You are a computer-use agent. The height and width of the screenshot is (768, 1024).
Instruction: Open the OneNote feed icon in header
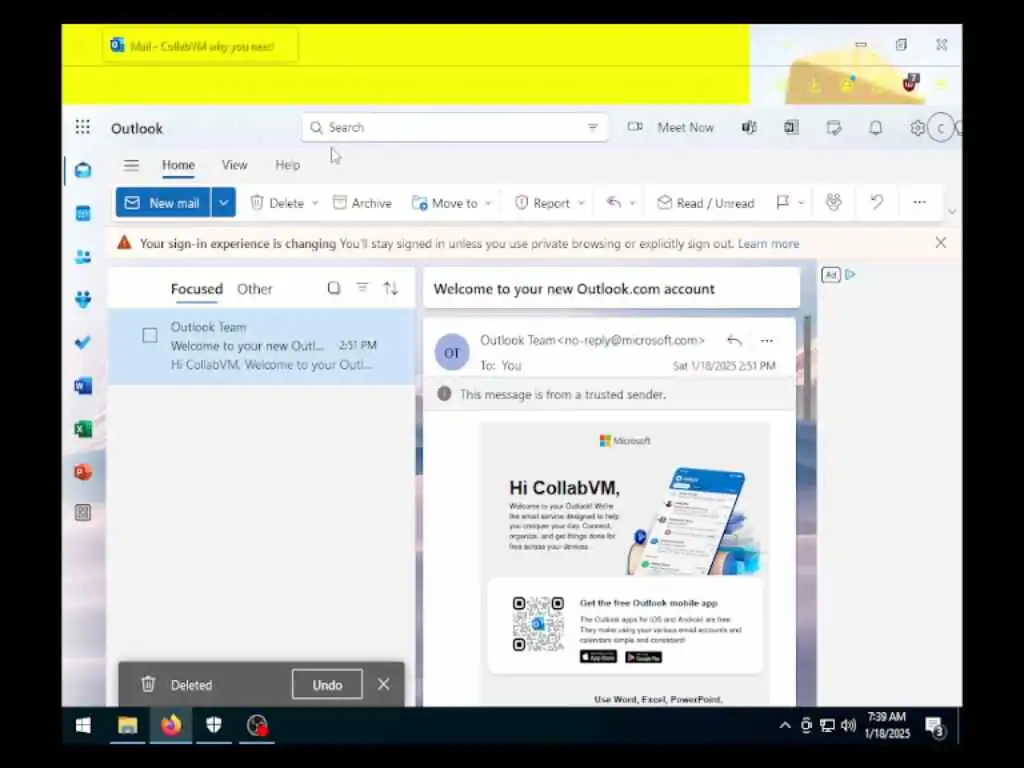pyautogui.click(x=791, y=127)
